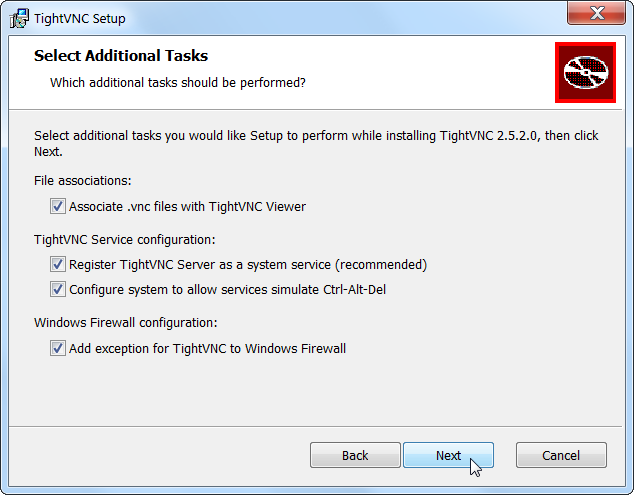Click the "File associations:" section label
The height and width of the screenshot is (495, 634).
pos(83,181)
